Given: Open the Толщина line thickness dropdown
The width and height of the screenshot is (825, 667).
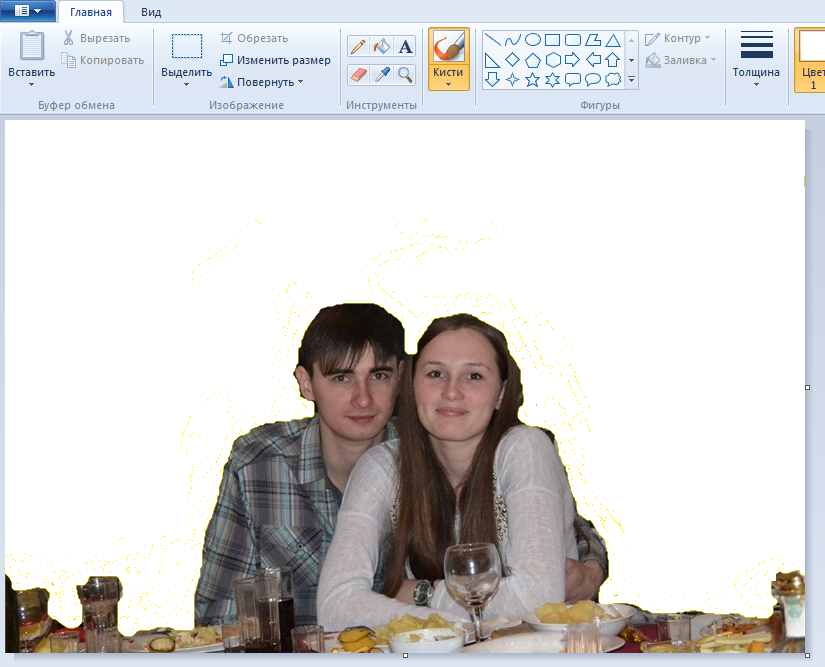Looking at the screenshot, I should (756, 58).
